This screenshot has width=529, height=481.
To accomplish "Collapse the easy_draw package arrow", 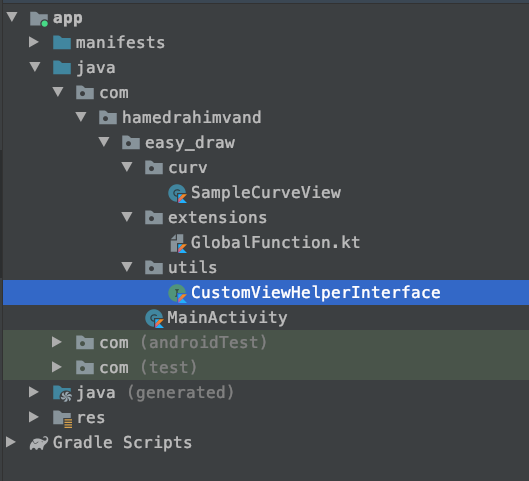I will [x=104, y=142].
